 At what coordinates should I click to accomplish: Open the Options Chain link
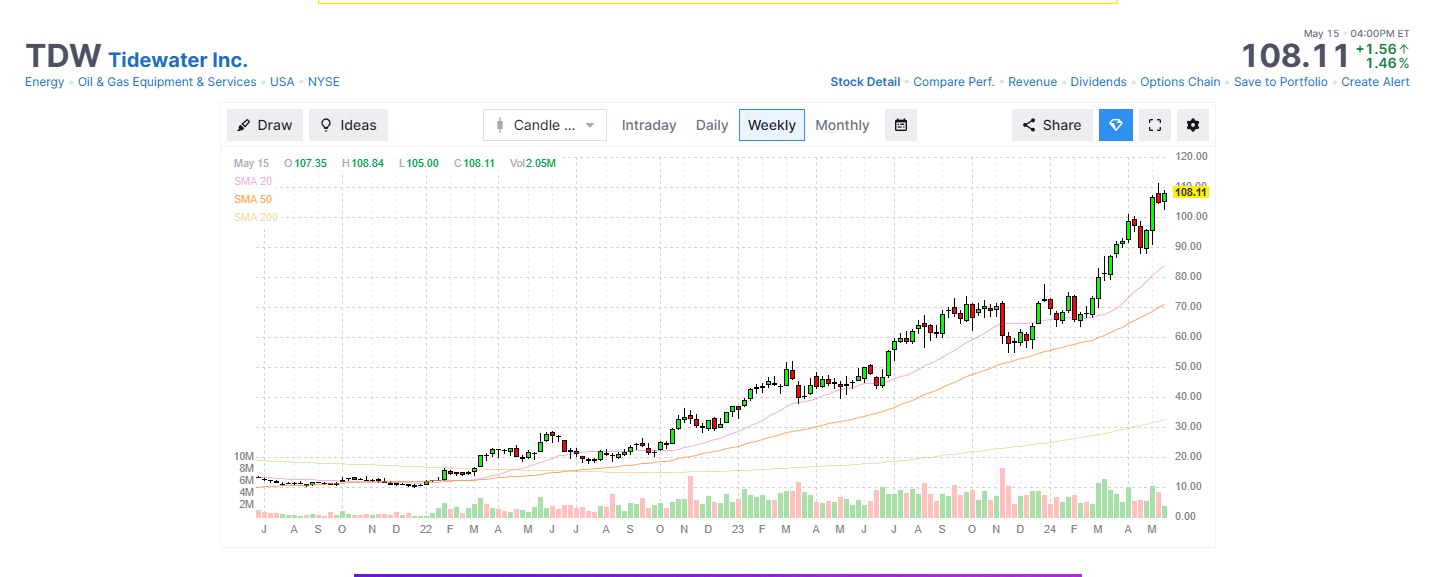[1180, 82]
